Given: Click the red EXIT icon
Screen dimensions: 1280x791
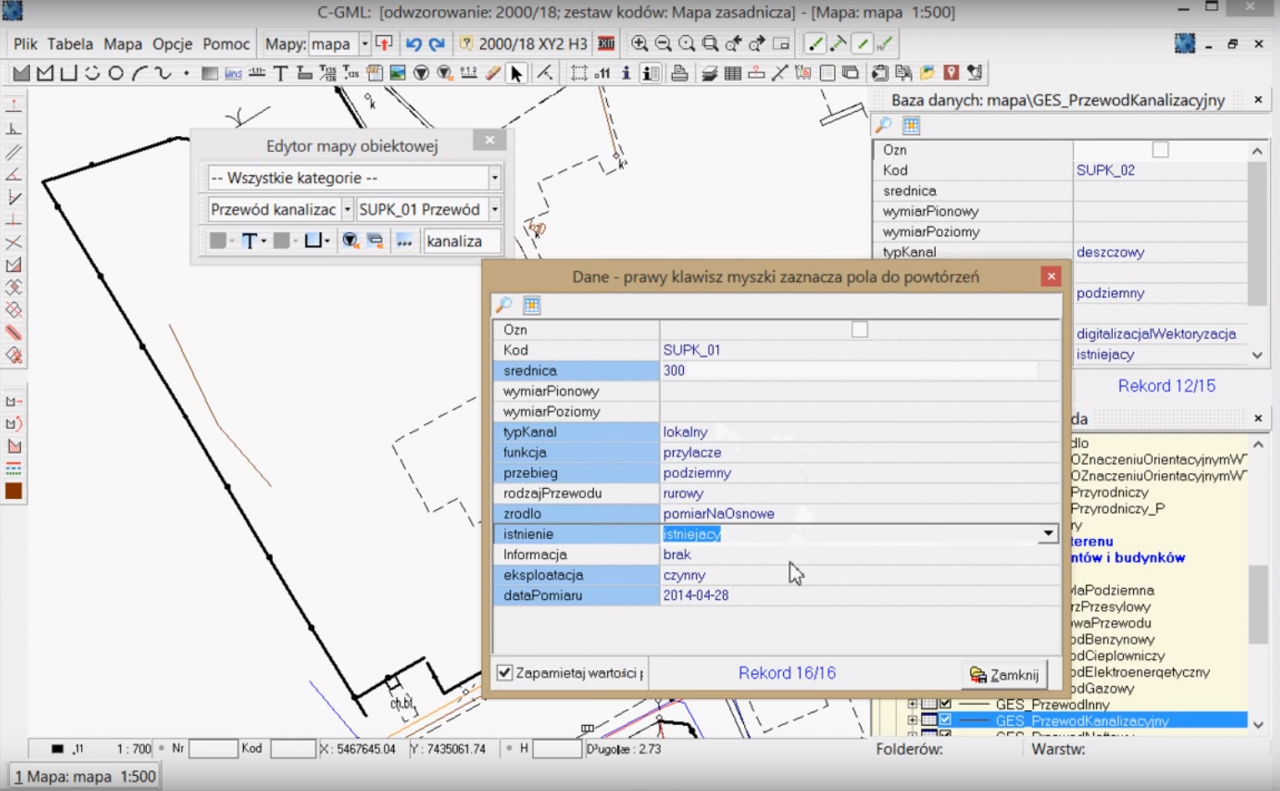Looking at the screenshot, I should (606, 44).
